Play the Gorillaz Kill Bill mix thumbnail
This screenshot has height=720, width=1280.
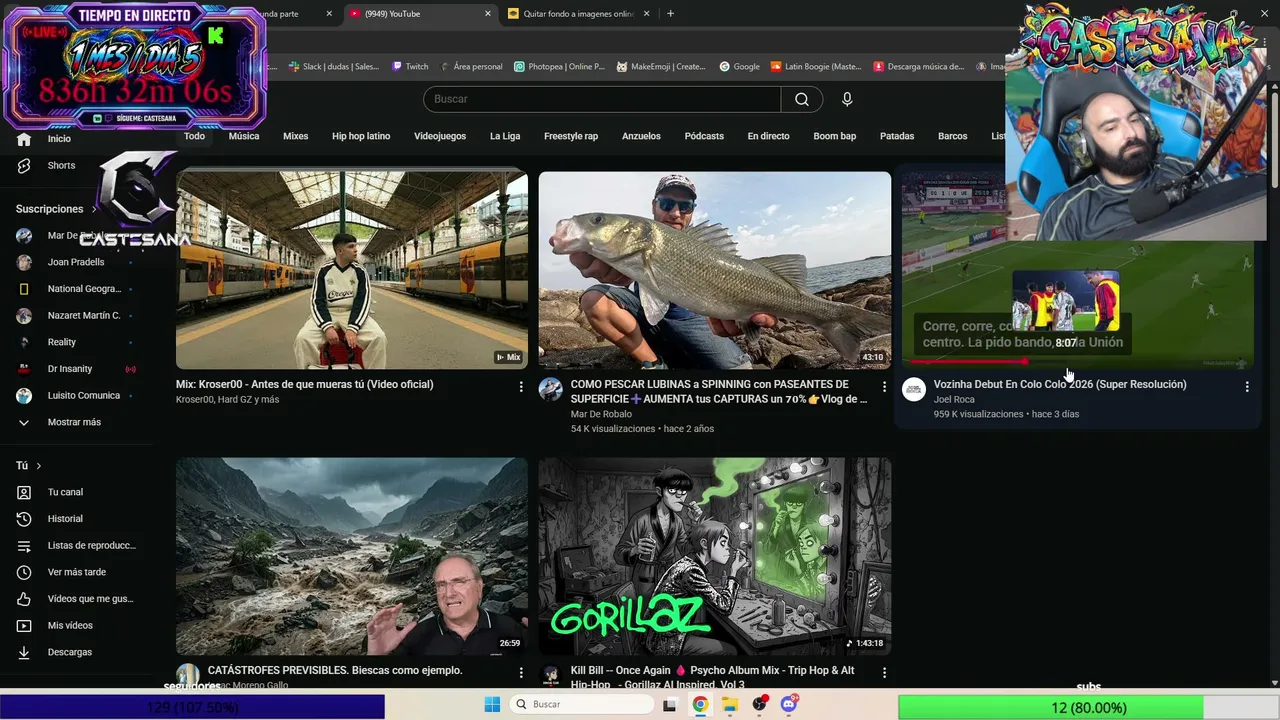point(715,556)
